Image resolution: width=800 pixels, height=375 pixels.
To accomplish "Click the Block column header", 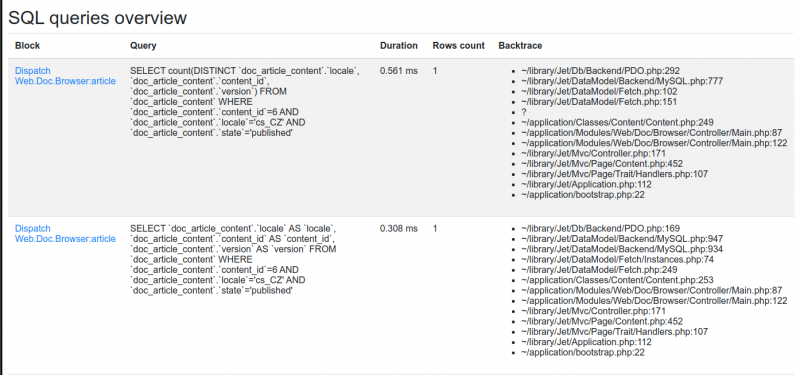I will [x=28, y=45].
